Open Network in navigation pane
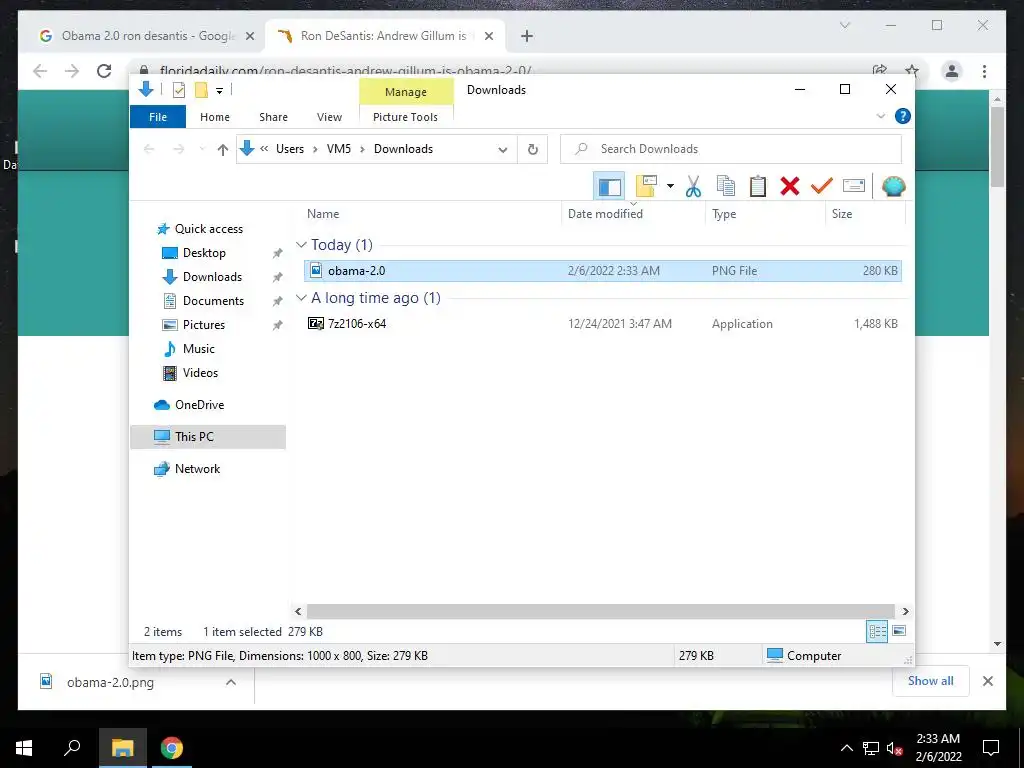The height and width of the screenshot is (768, 1024). [197, 469]
